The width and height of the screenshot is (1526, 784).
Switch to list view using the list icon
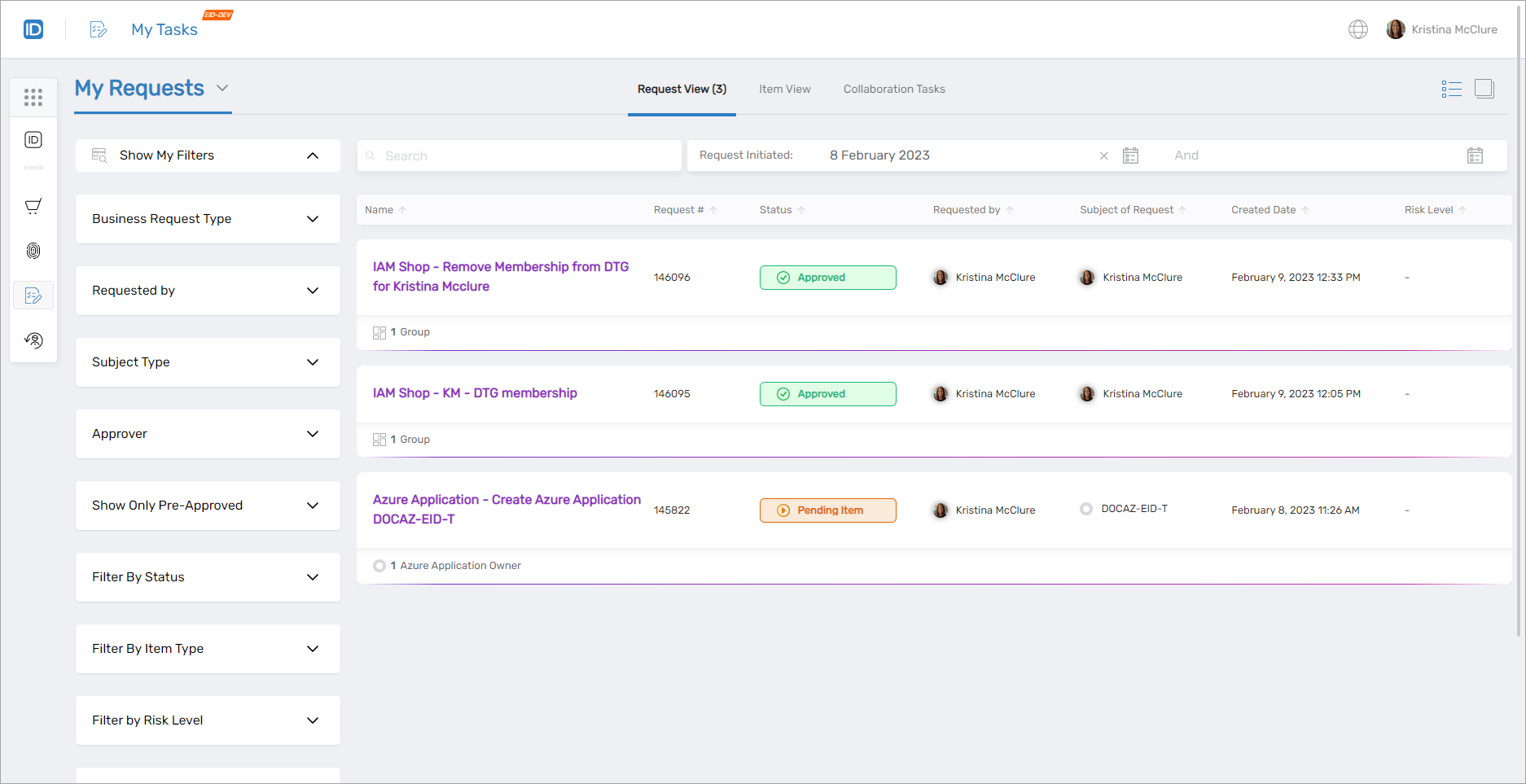click(1451, 89)
